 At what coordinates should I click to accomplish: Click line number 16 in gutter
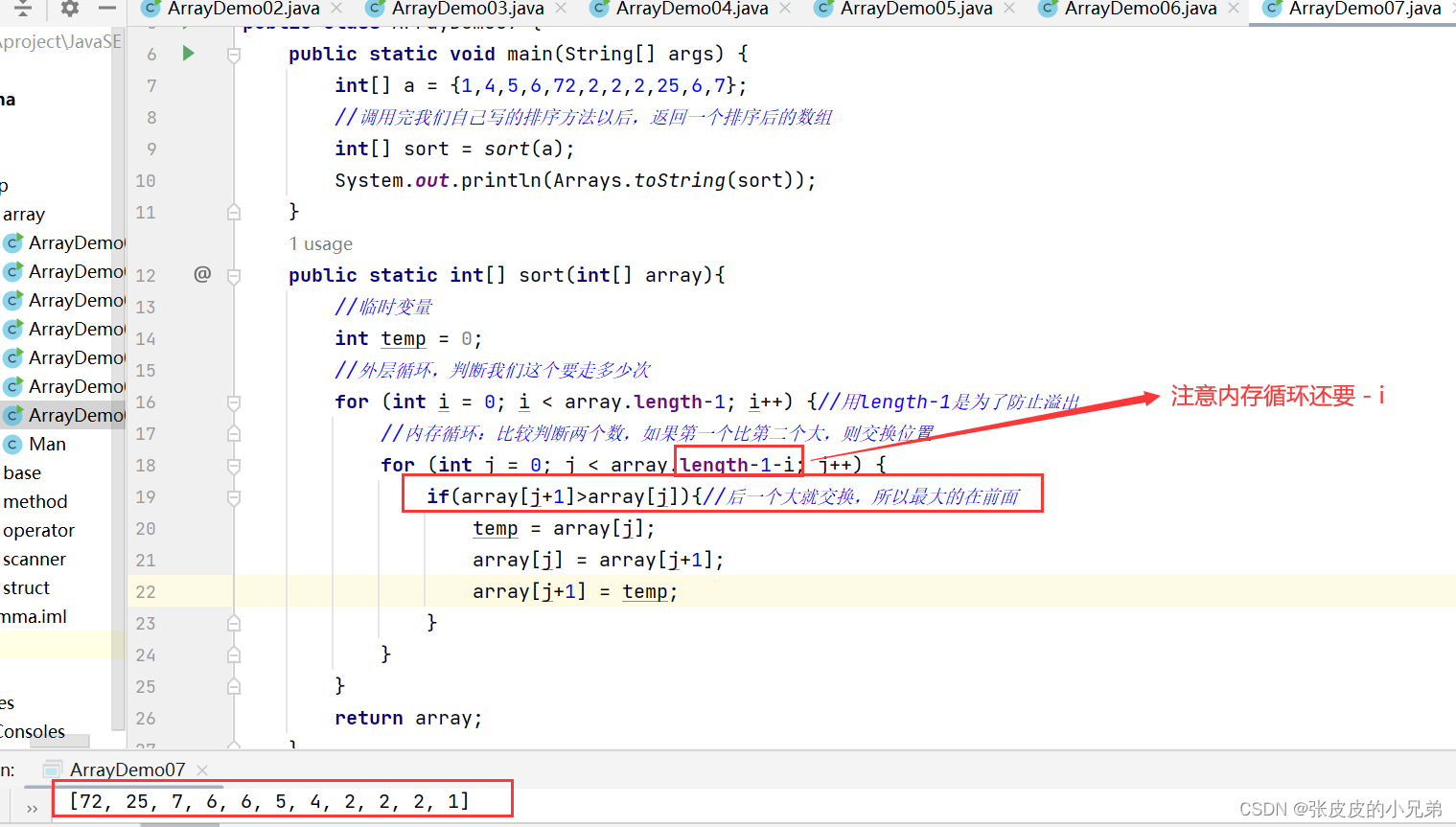tap(146, 402)
